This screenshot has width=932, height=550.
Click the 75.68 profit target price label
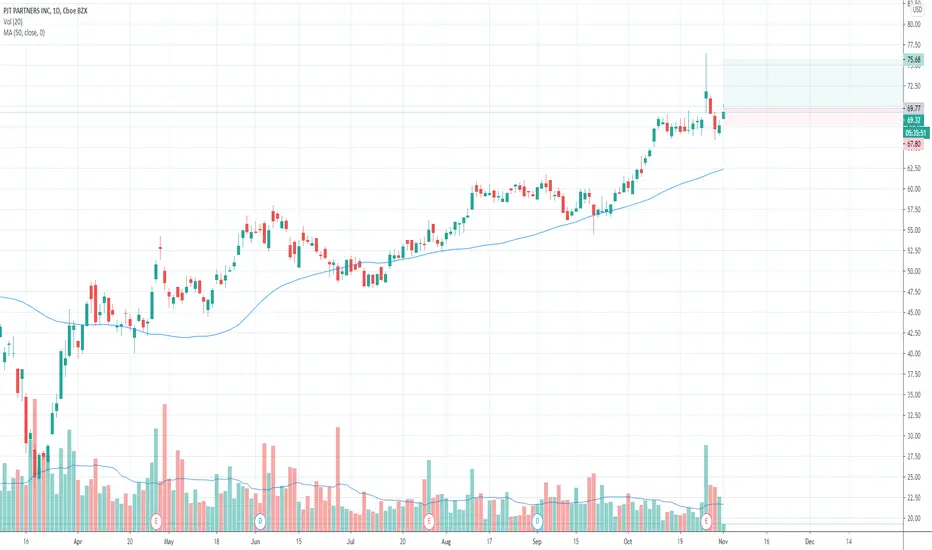(x=914, y=59)
